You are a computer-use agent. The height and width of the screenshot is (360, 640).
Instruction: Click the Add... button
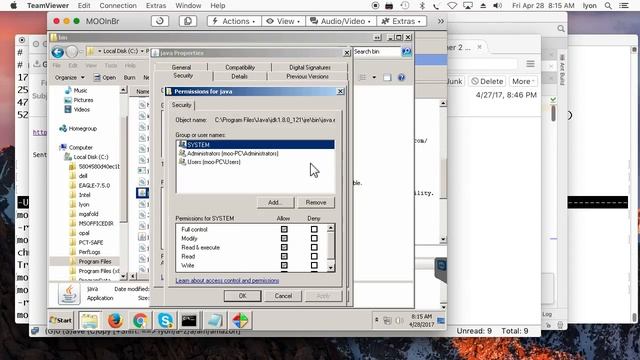[x=275, y=202]
